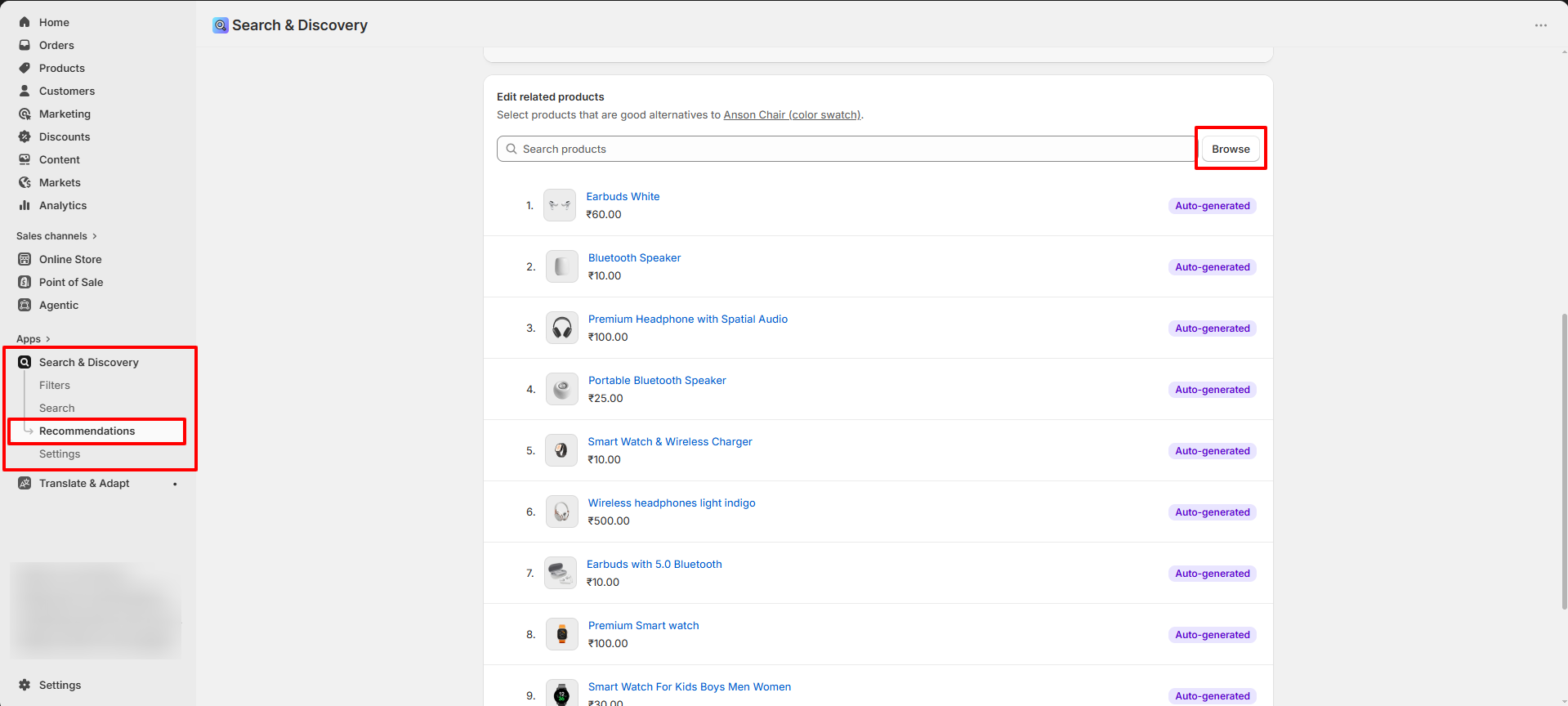Click the Premium Smart watch thumbnail

pos(561,634)
